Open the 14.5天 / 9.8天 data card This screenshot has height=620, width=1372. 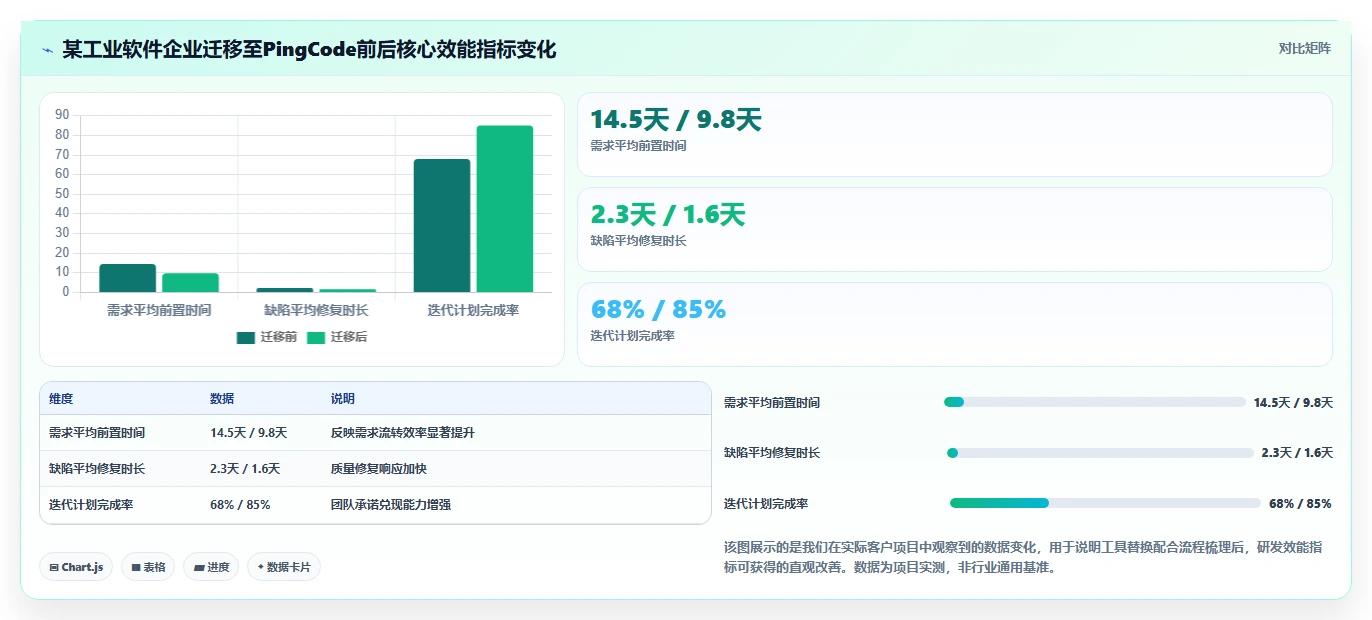pyautogui.click(x=955, y=135)
